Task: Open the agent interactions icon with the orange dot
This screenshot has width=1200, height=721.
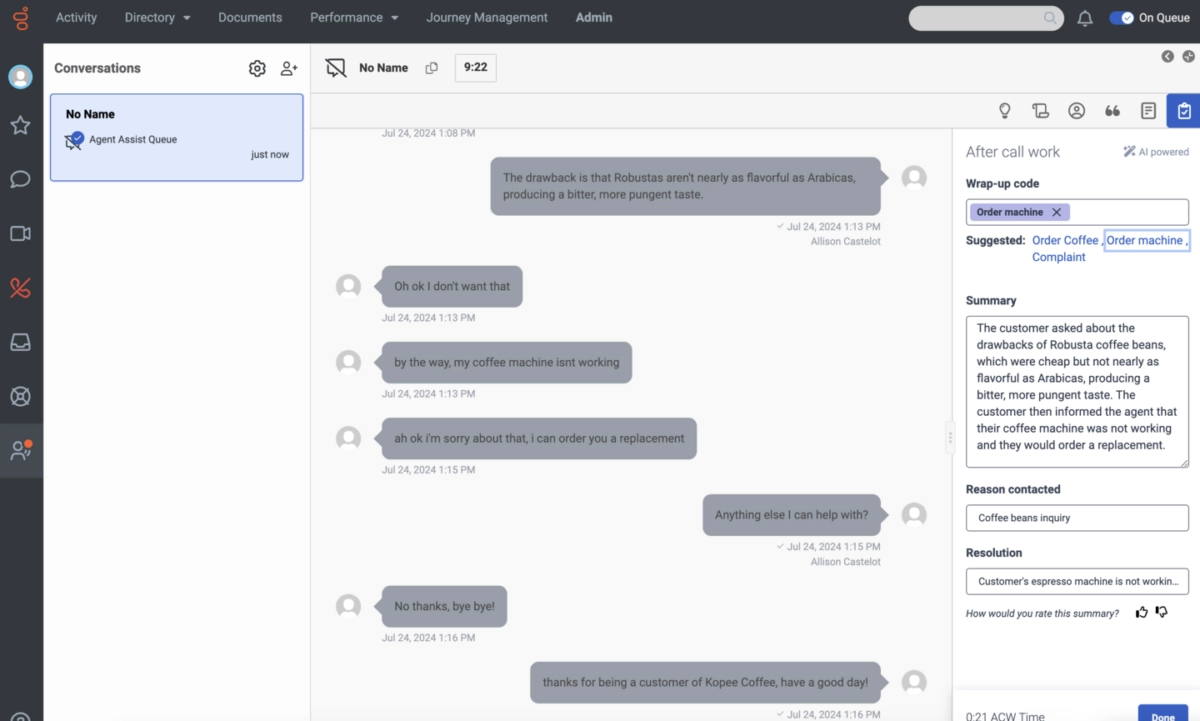Action: coord(21,450)
